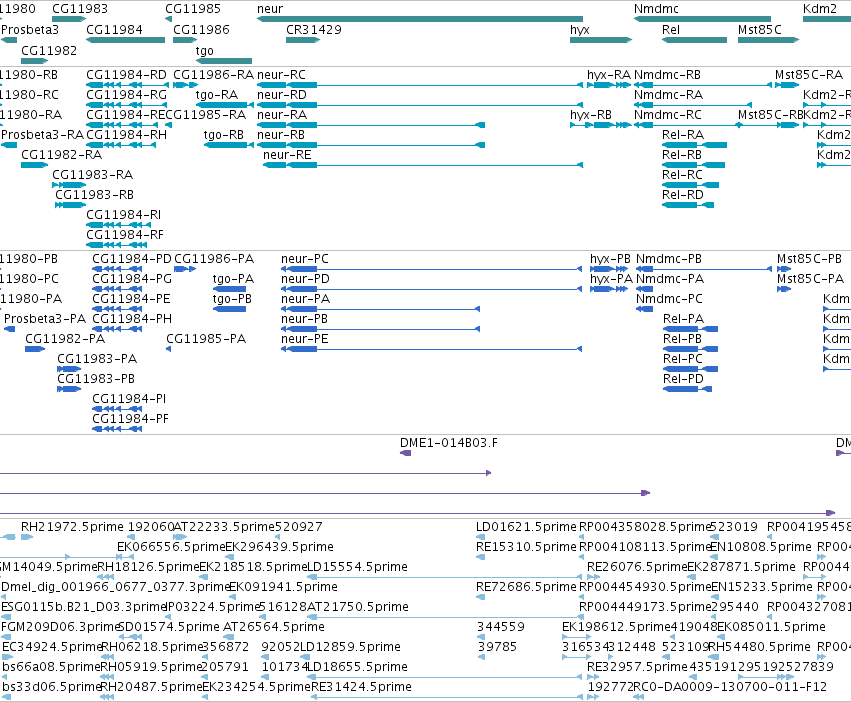
Task: Select the DME1-014B03.F feature label
Action: pos(448,443)
